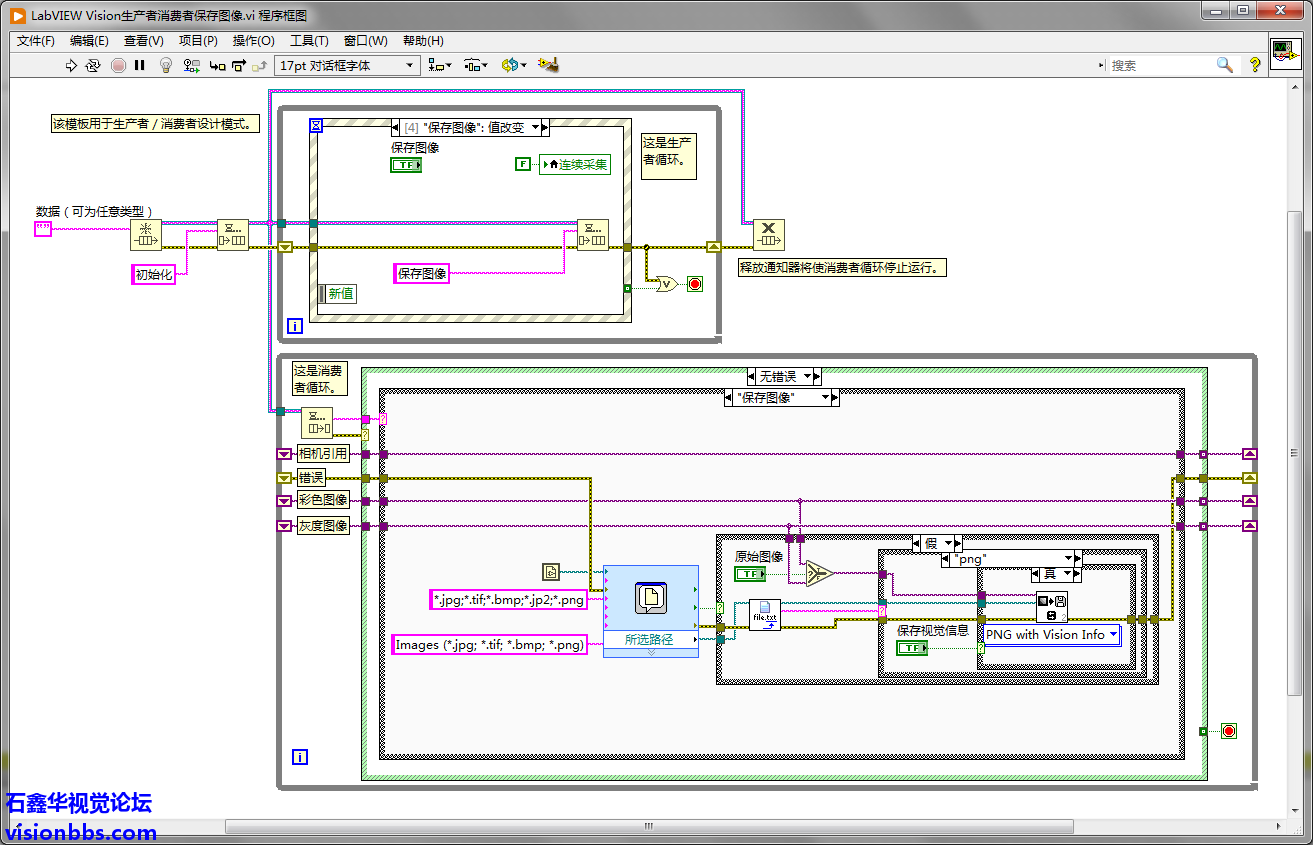The image size is (1313, 845).
Task: Click the Run arrow in the toolbar
Action: coord(71,65)
